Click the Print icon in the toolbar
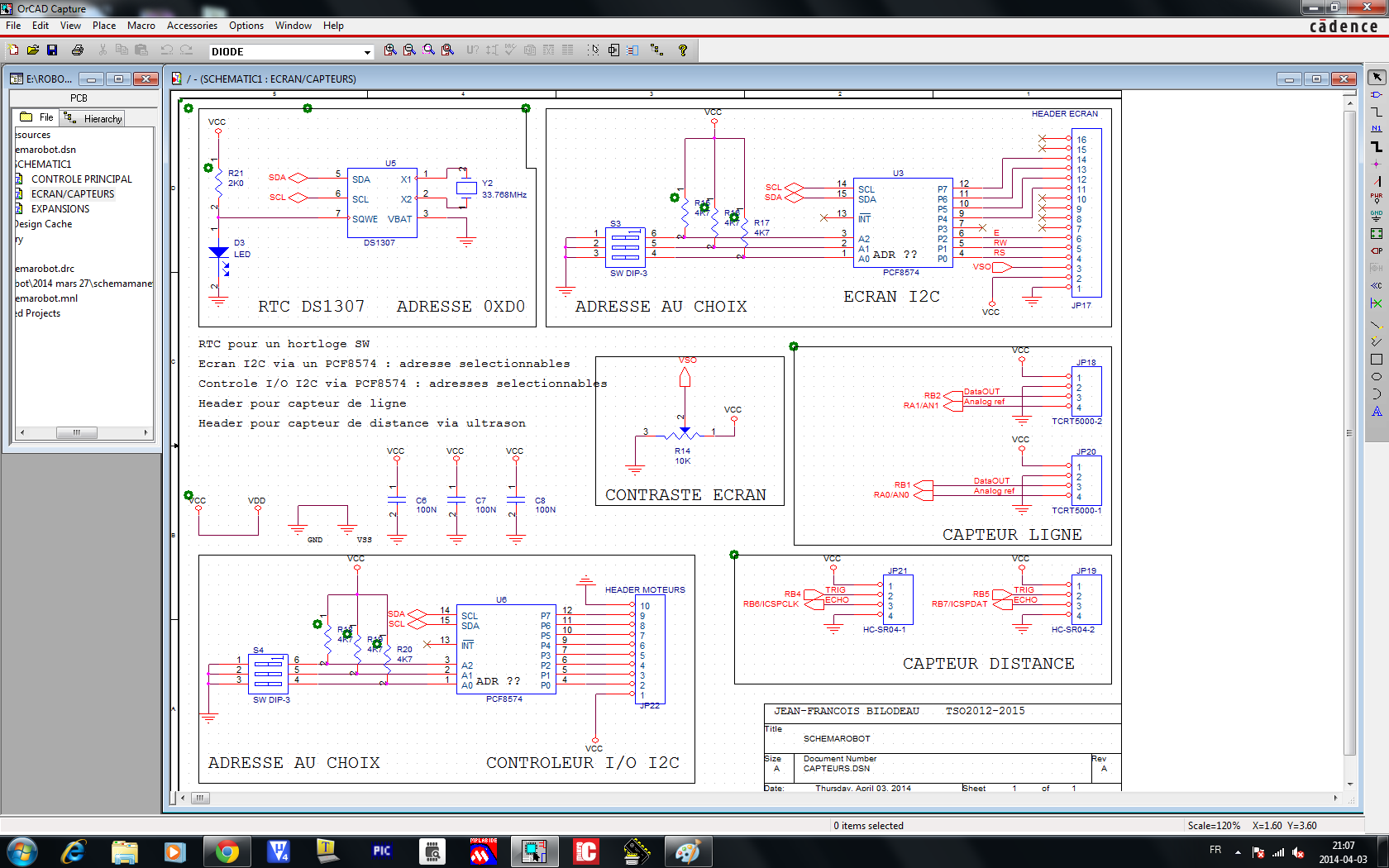 pos(78,50)
